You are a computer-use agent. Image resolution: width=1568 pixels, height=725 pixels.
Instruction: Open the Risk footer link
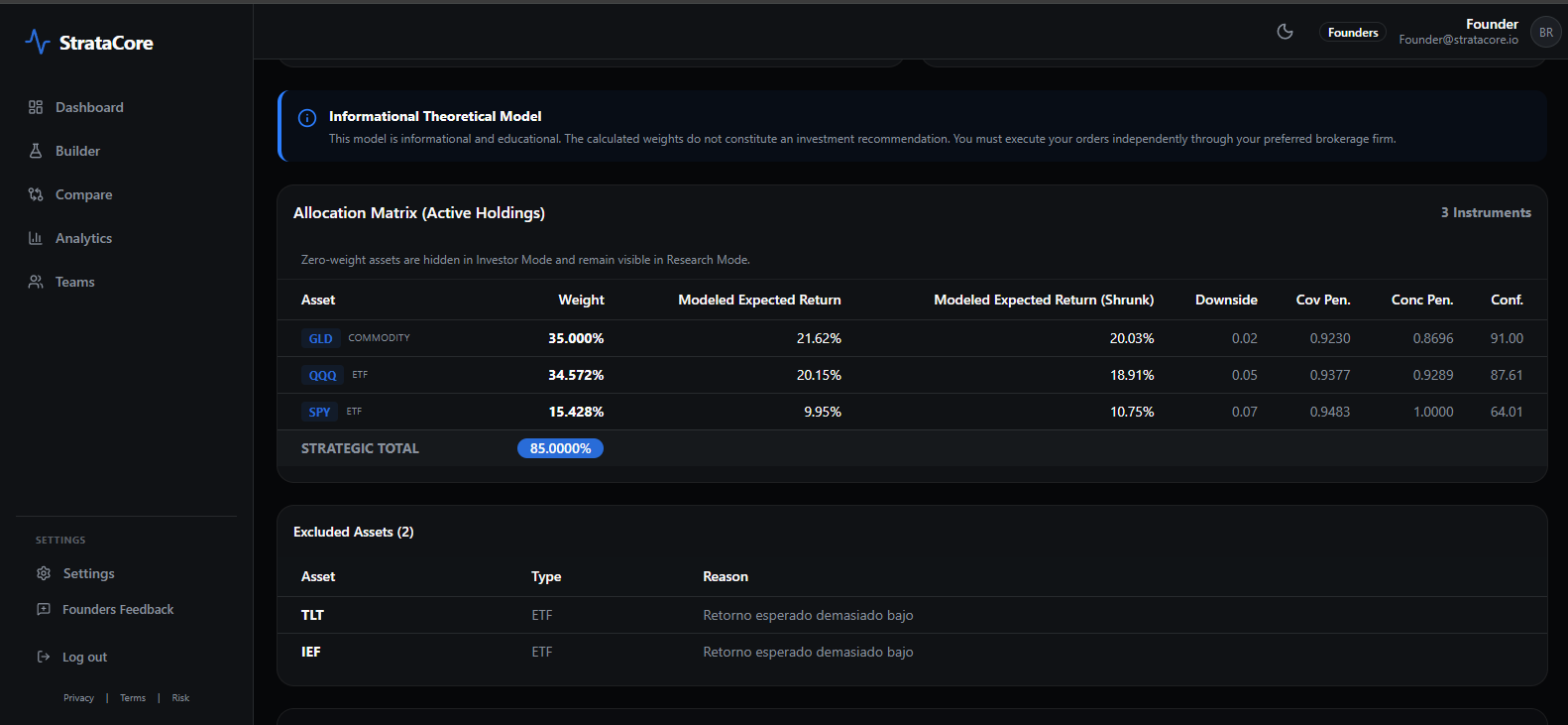180,698
